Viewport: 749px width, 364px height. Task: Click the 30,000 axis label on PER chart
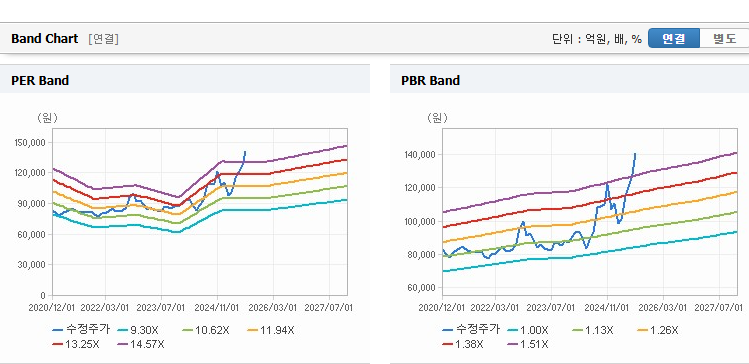click(32, 265)
